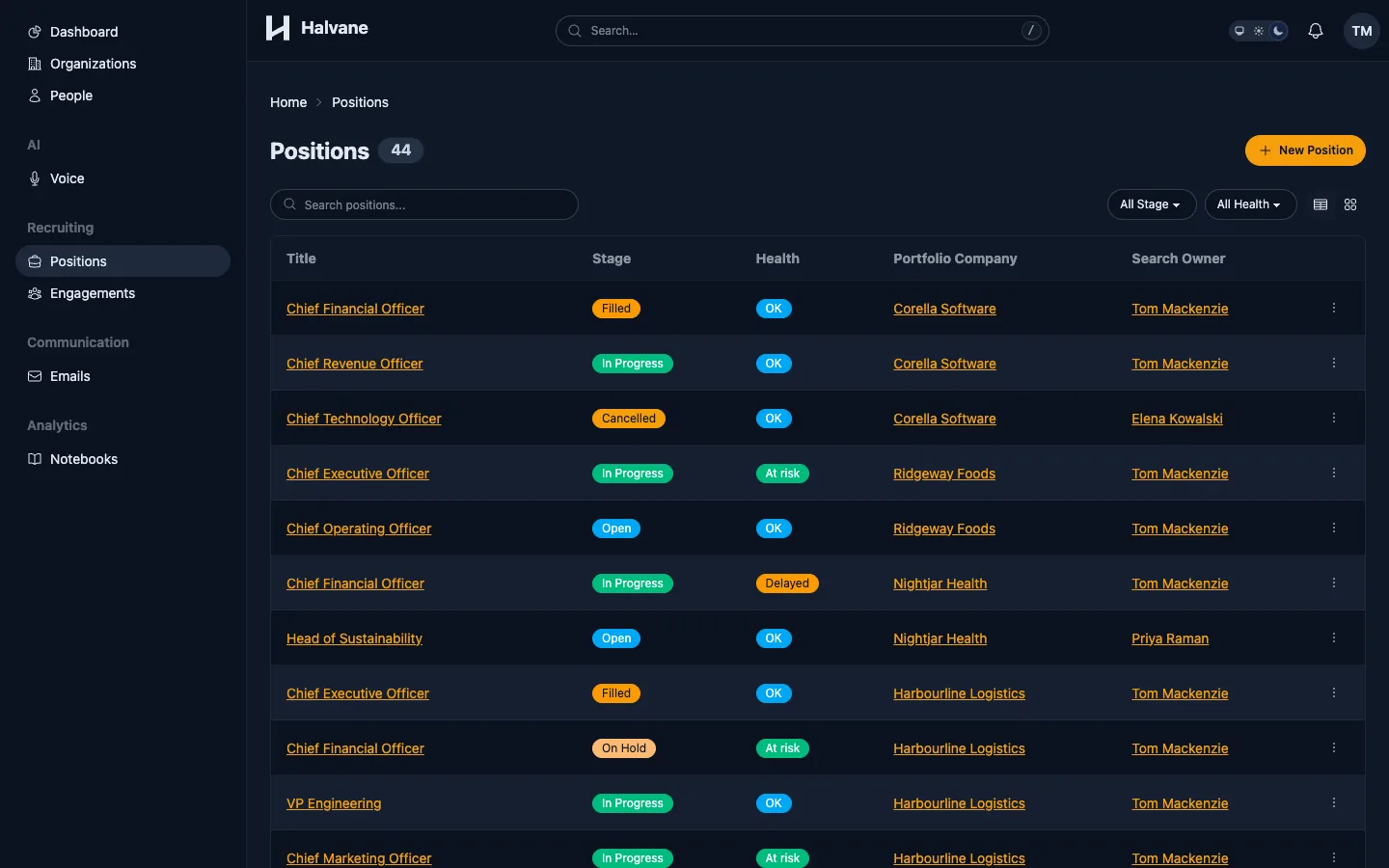Open row actions for Nightjar Chief Financial Officer

pos(1334,583)
